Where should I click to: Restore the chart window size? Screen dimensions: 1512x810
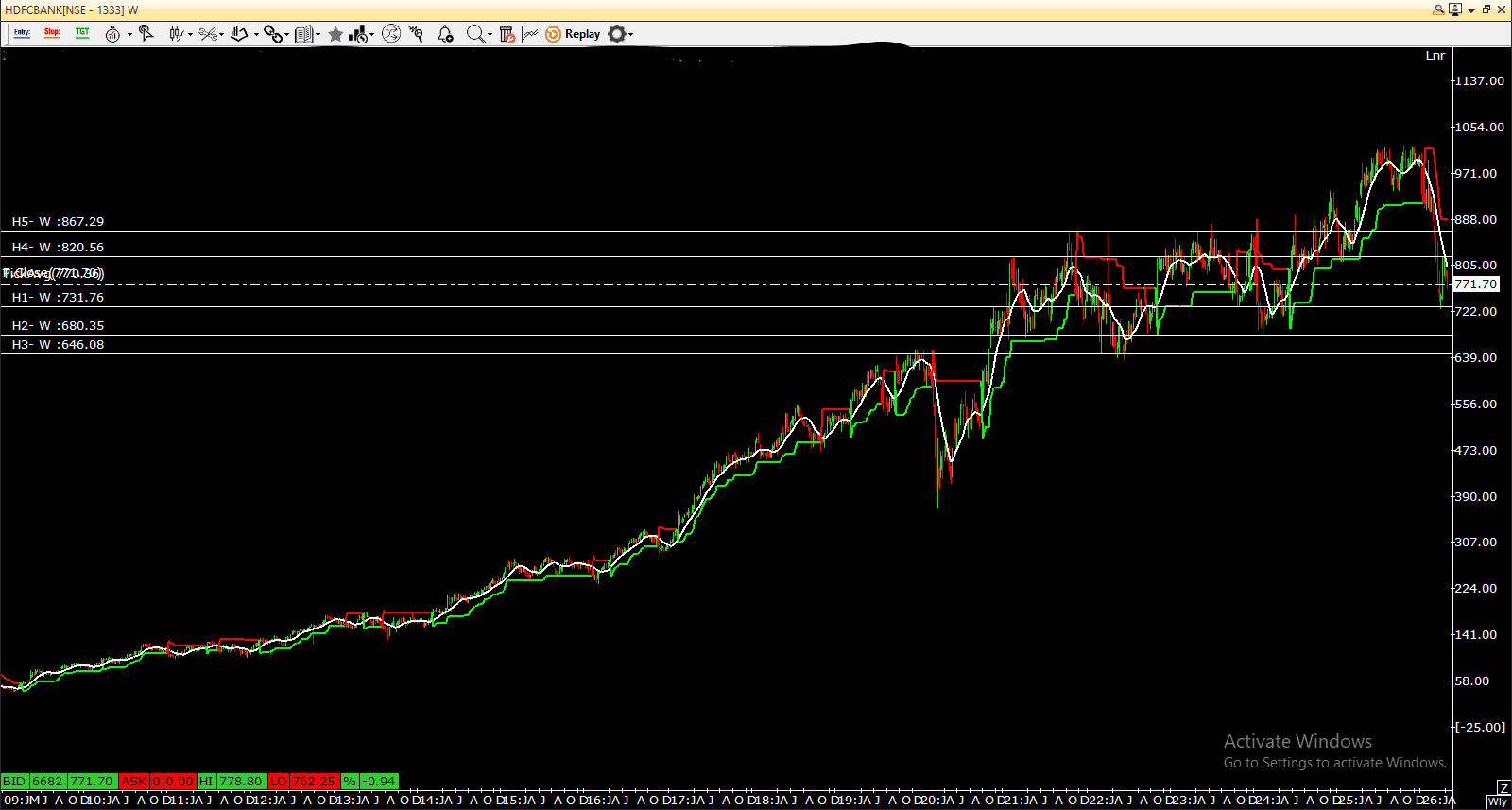coord(1486,9)
